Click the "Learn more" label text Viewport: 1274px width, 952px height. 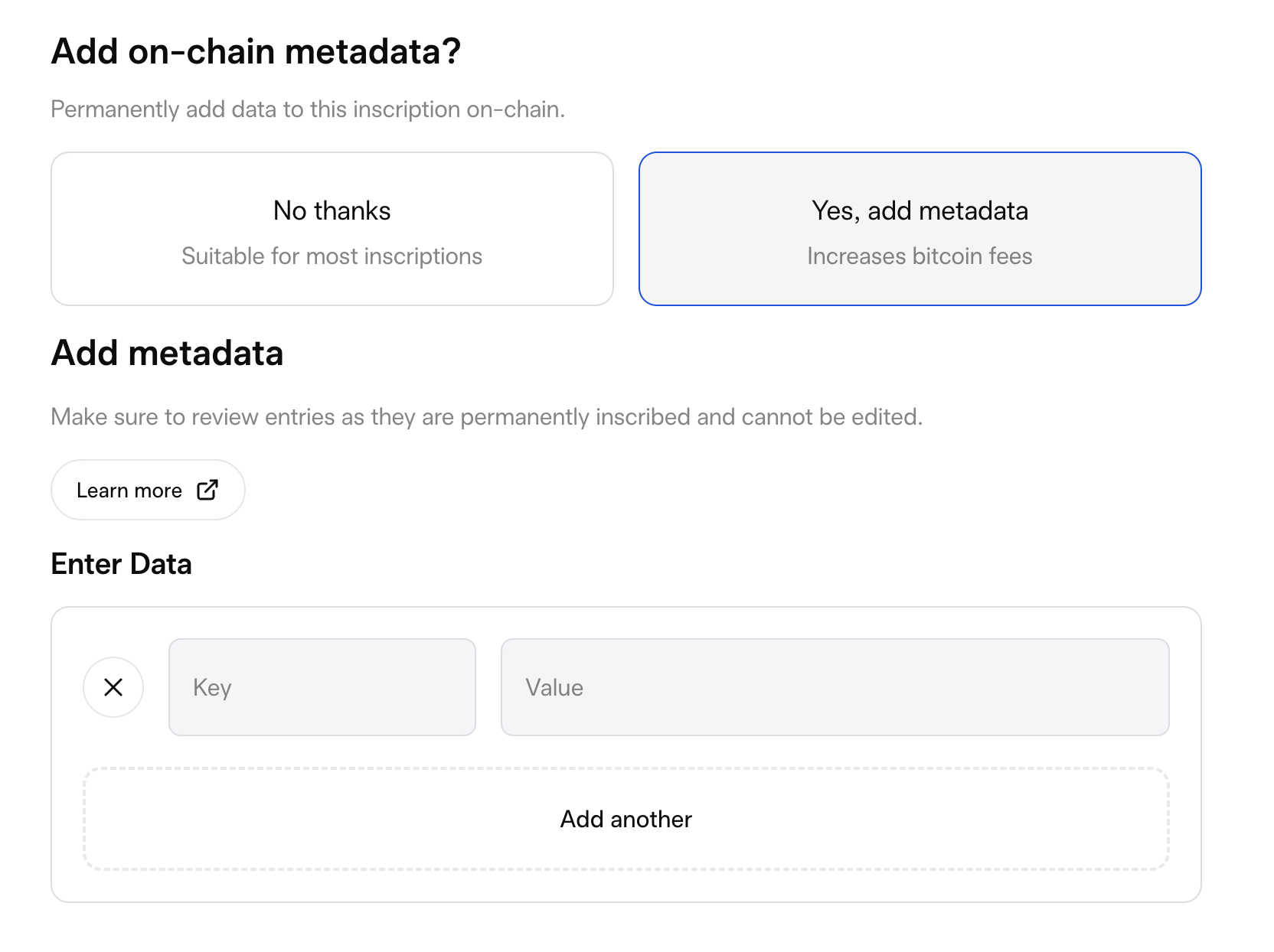(129, 491)
